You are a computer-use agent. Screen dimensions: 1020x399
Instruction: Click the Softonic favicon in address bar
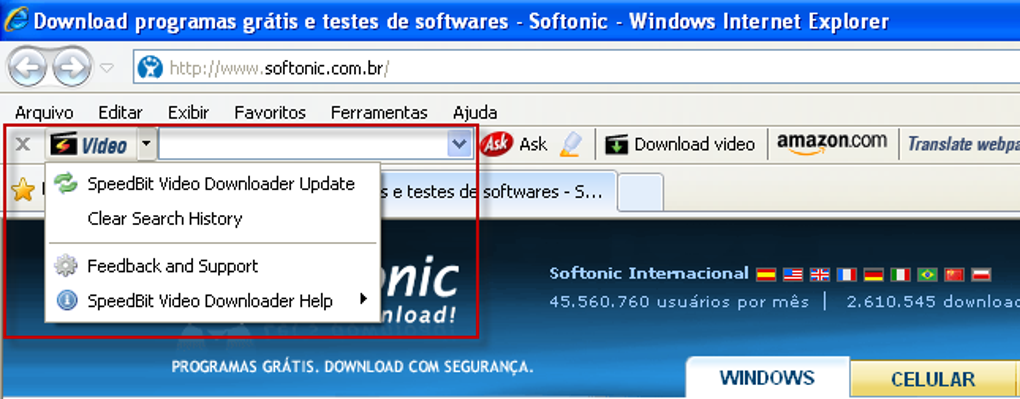[x=150, y=67]
